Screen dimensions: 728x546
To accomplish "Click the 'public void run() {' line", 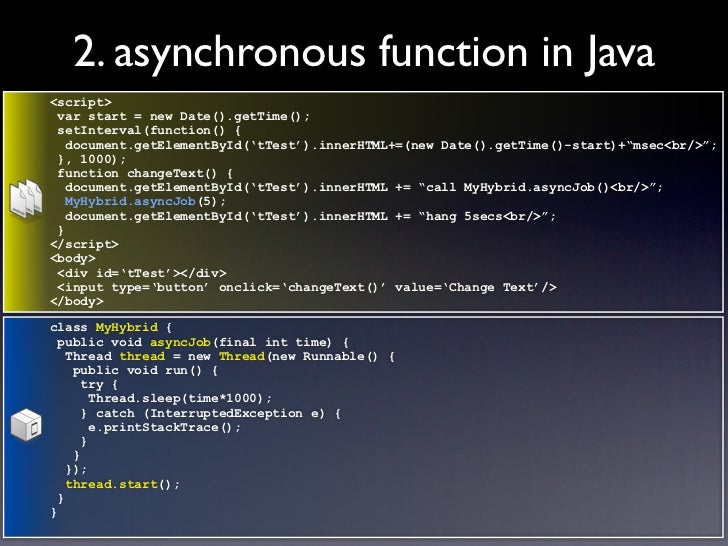I will [x=145, y=370].
